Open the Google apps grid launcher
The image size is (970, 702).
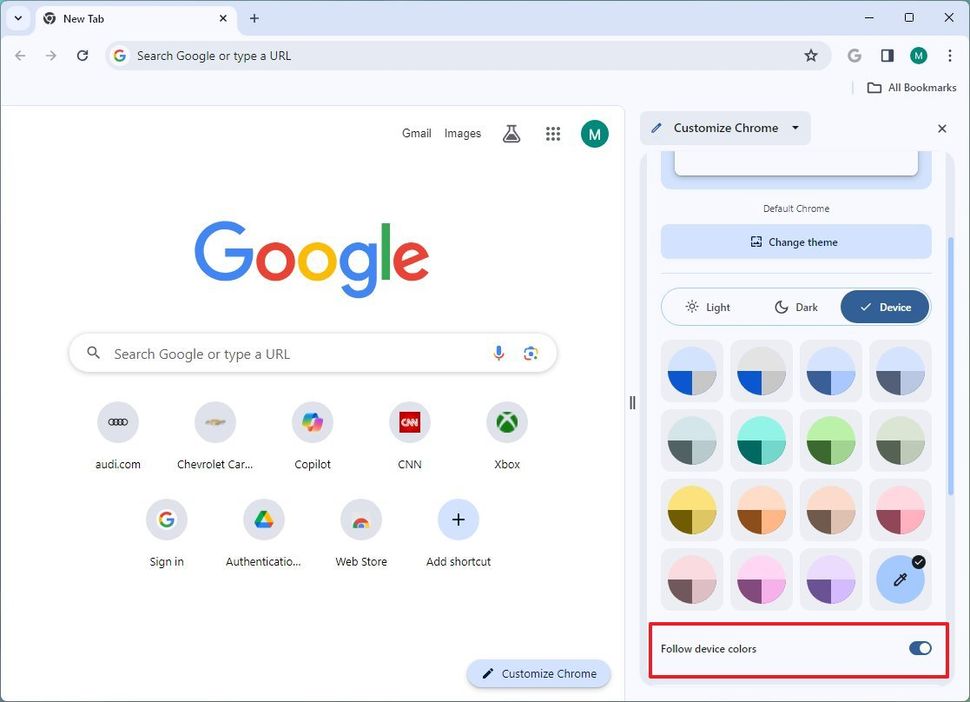[553, 133]
